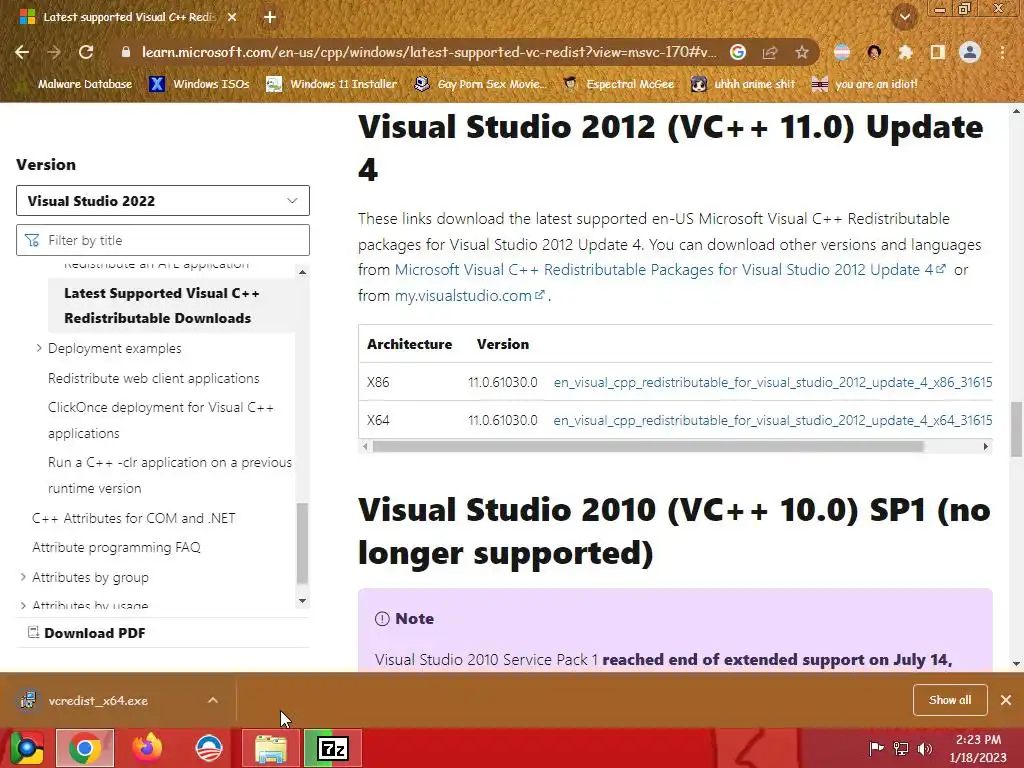The width and height of the screenshot is (1024, 768).
Task: Open options arrow for vcredist_x64.exe download
Action: tap(213, 701)
